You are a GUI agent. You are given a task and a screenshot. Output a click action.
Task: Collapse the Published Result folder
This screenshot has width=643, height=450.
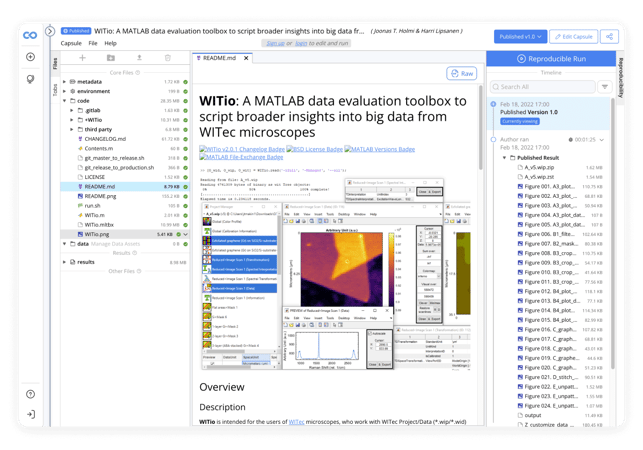(x=504, y=158)
